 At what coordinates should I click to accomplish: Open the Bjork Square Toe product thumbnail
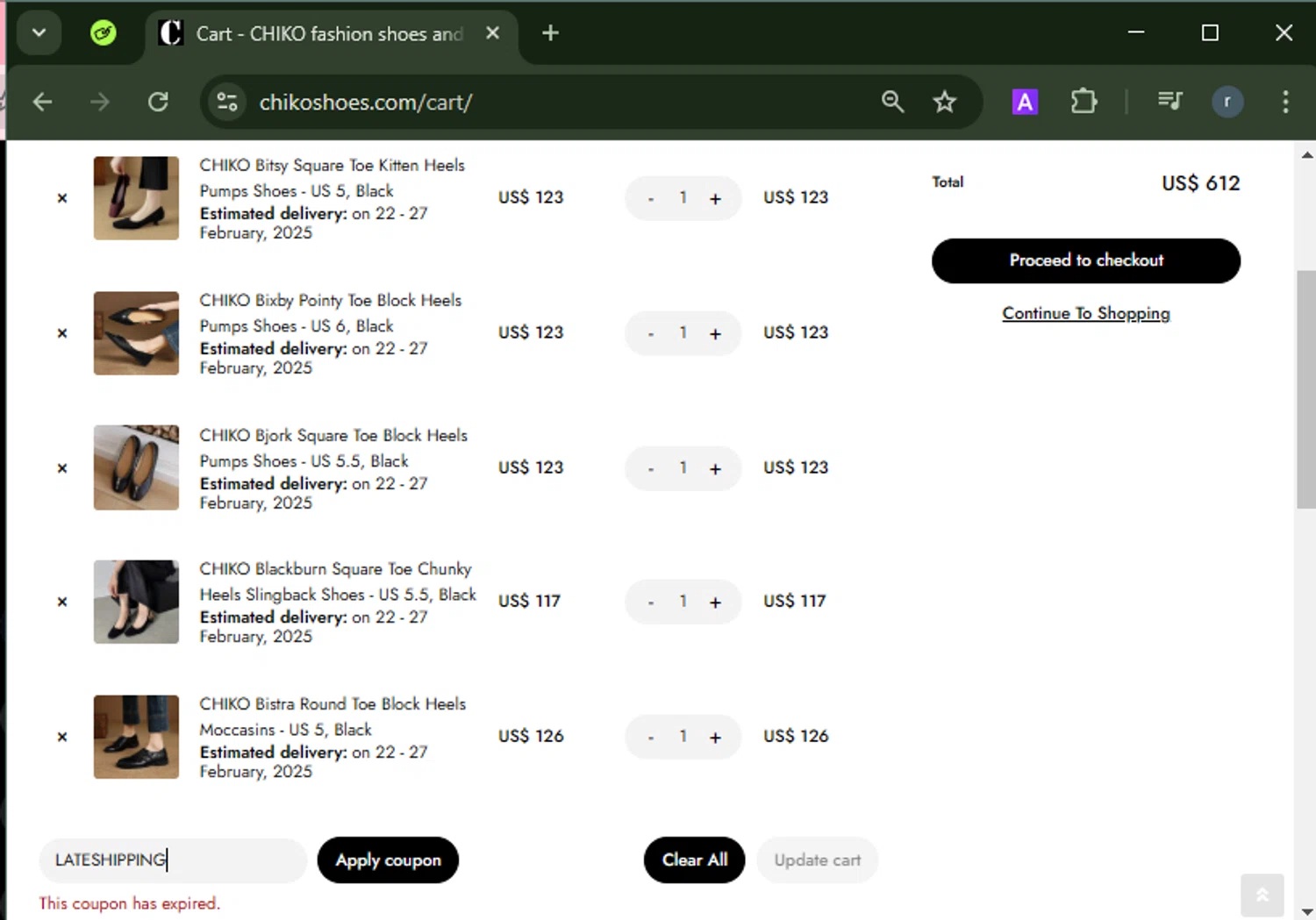pyautogui.click(x=136, y=467)
